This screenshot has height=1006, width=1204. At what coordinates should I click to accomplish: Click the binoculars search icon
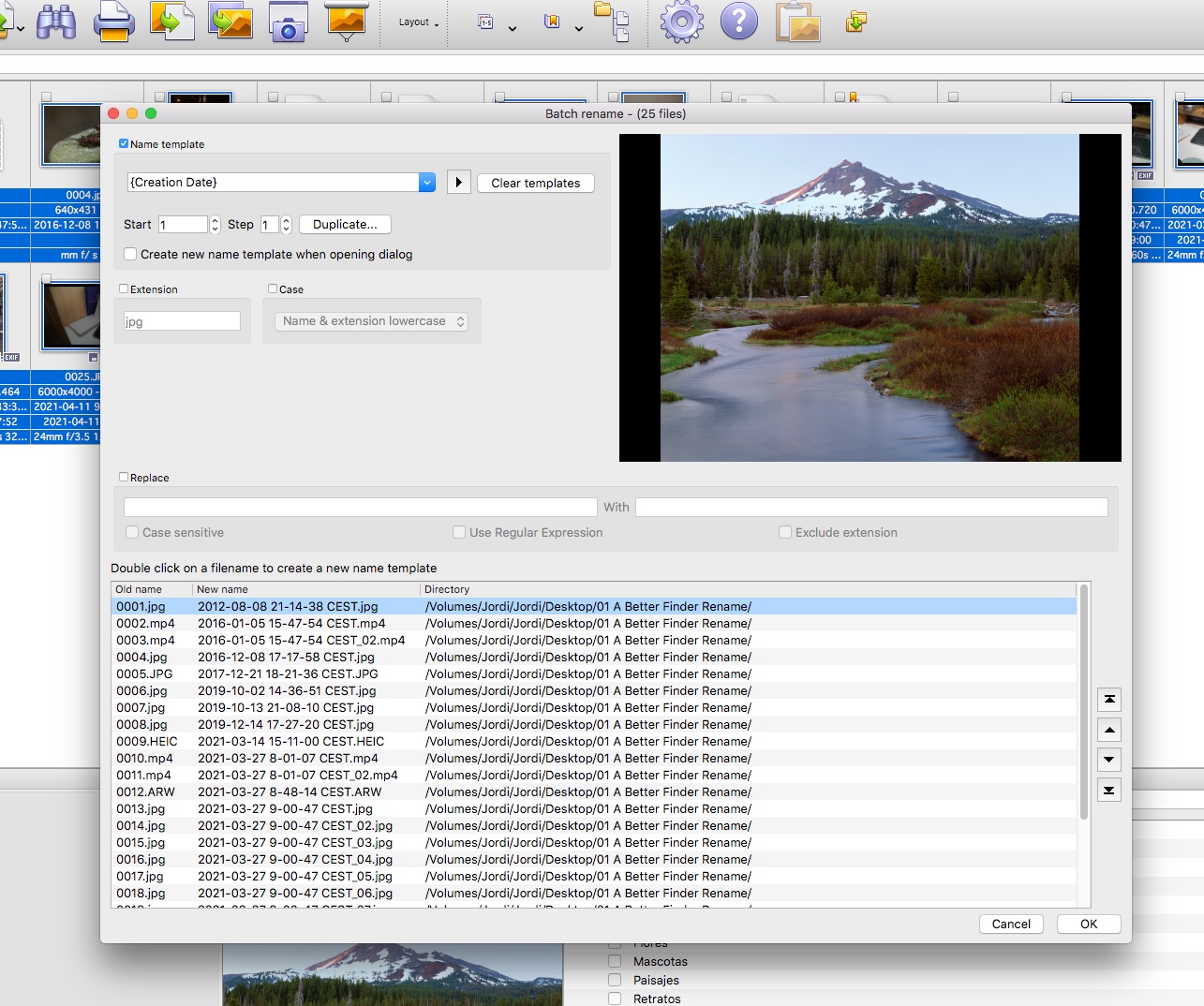tap(56, 22)
